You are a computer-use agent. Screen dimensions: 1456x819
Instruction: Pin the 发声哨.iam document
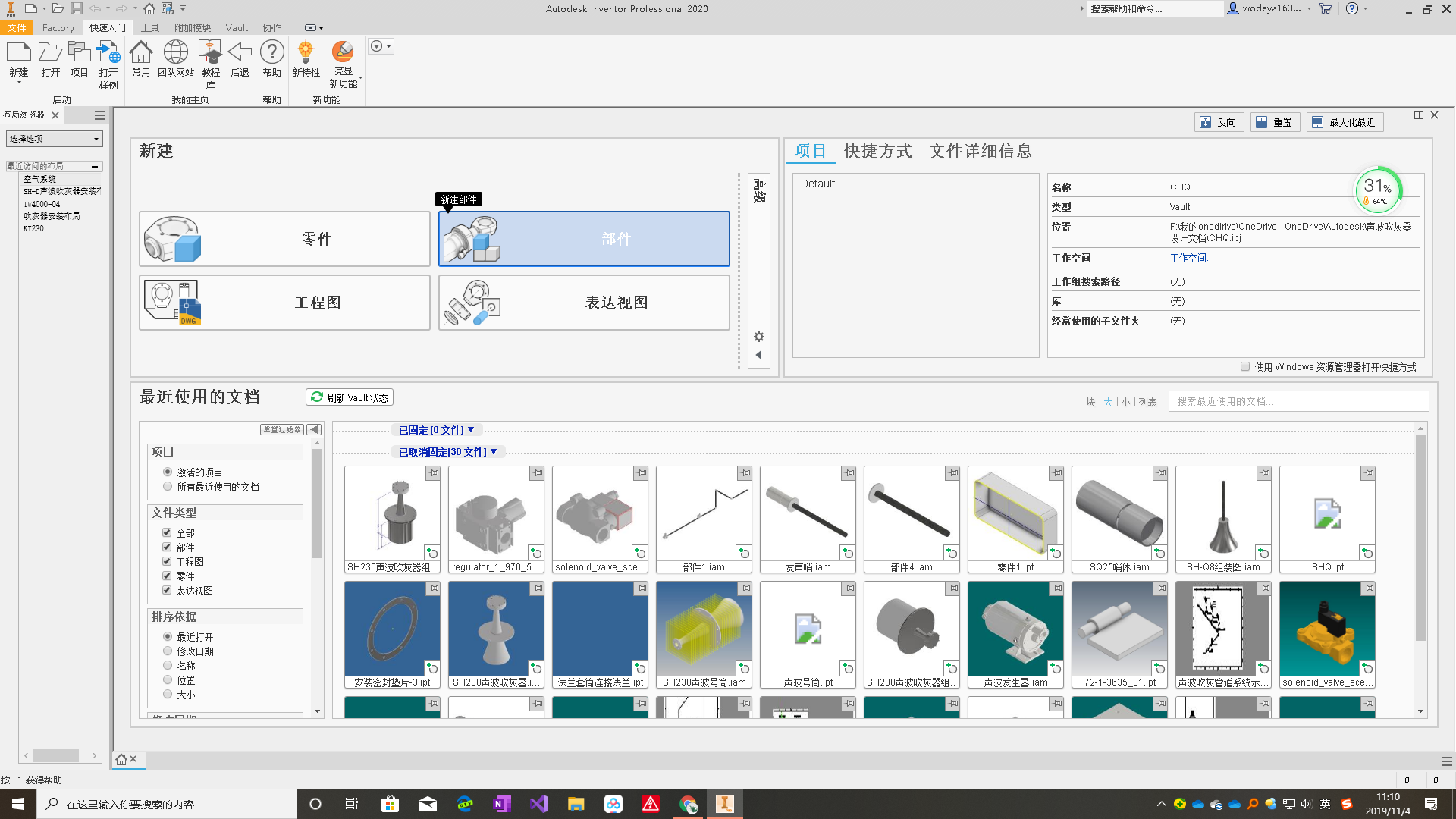click(849, 473)
